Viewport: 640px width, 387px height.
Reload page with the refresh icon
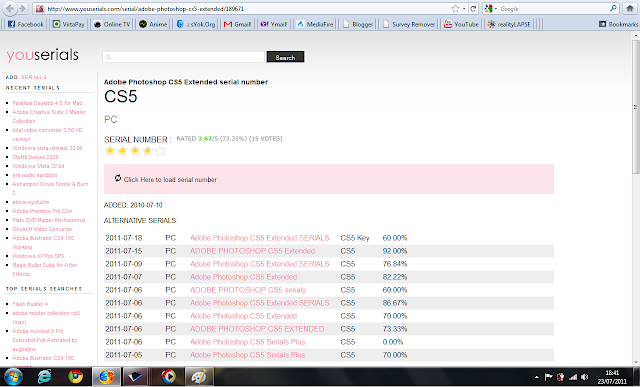(473, 9)
